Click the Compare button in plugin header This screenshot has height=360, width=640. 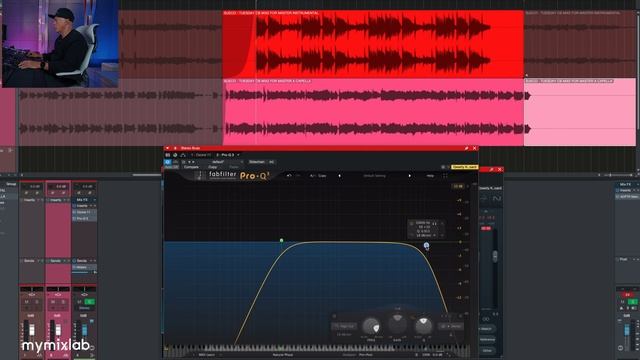(x=191, y=167)
